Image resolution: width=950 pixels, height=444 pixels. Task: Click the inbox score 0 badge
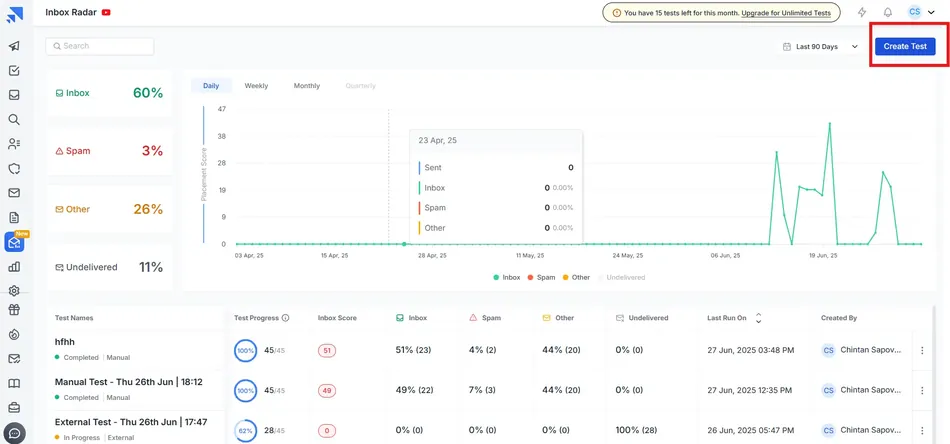(x=327, y=431)
